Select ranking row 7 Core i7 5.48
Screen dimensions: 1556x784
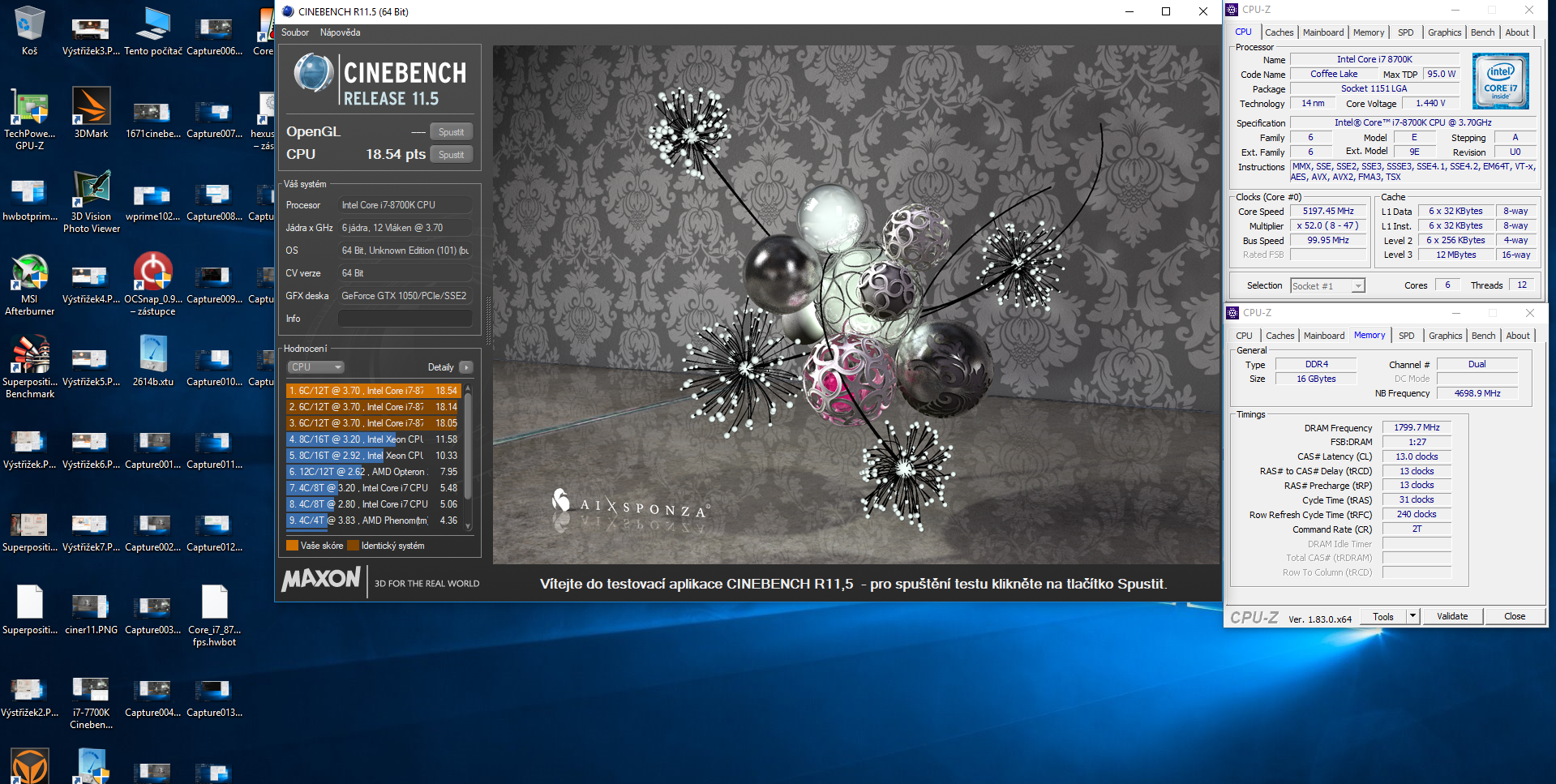pyautogui.click(x=373, y=488)
